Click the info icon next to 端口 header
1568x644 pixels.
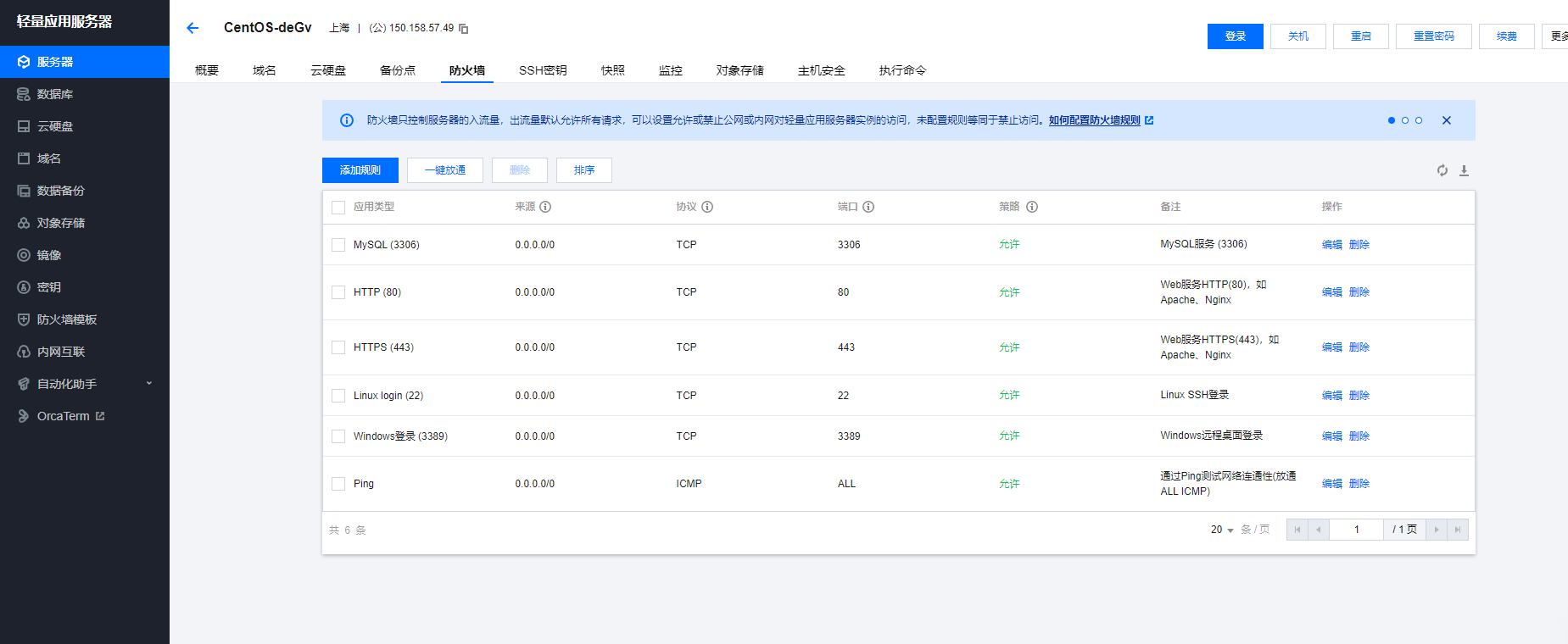[x=868, y=207]
